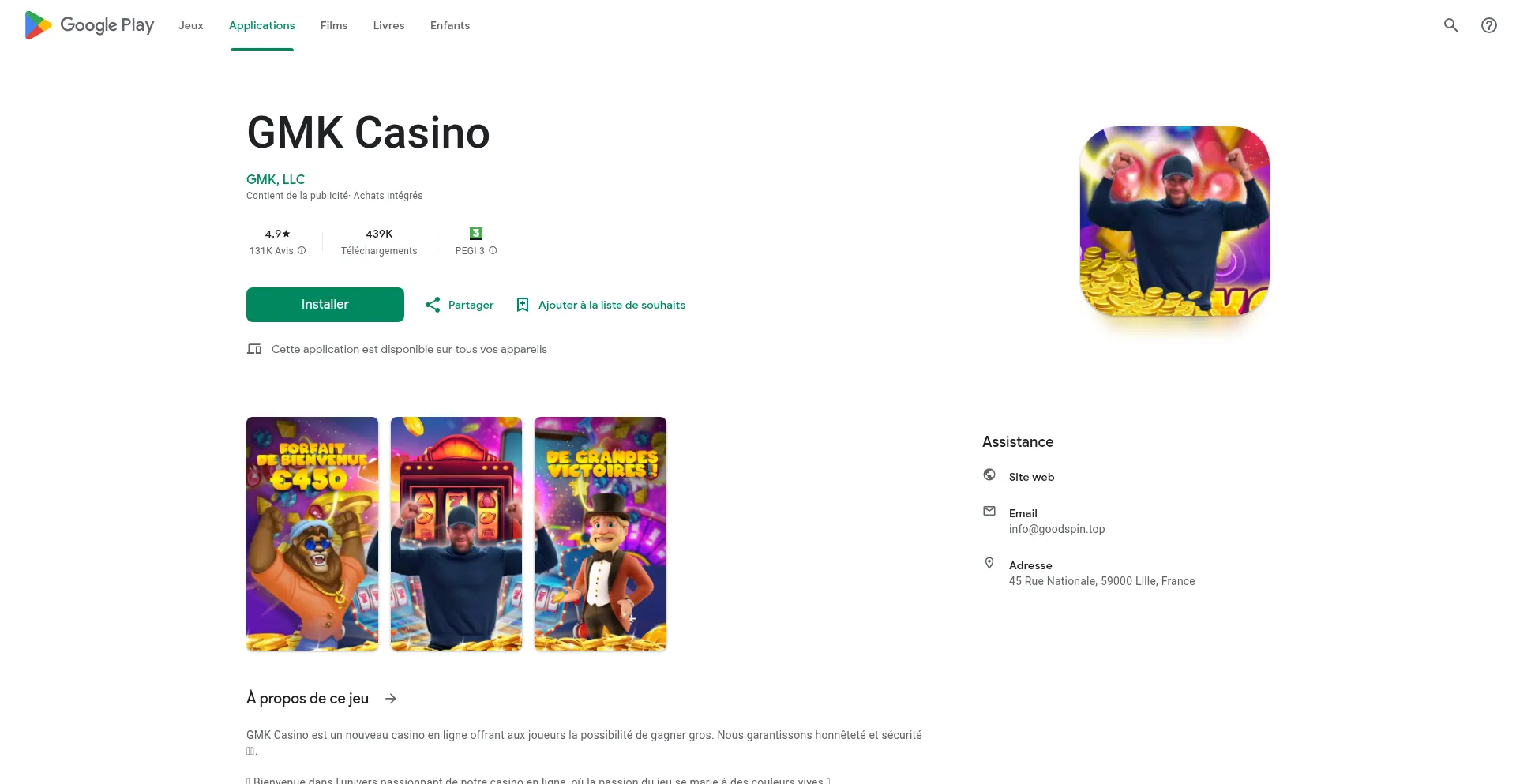Click the globe icon for Site web

989,475
